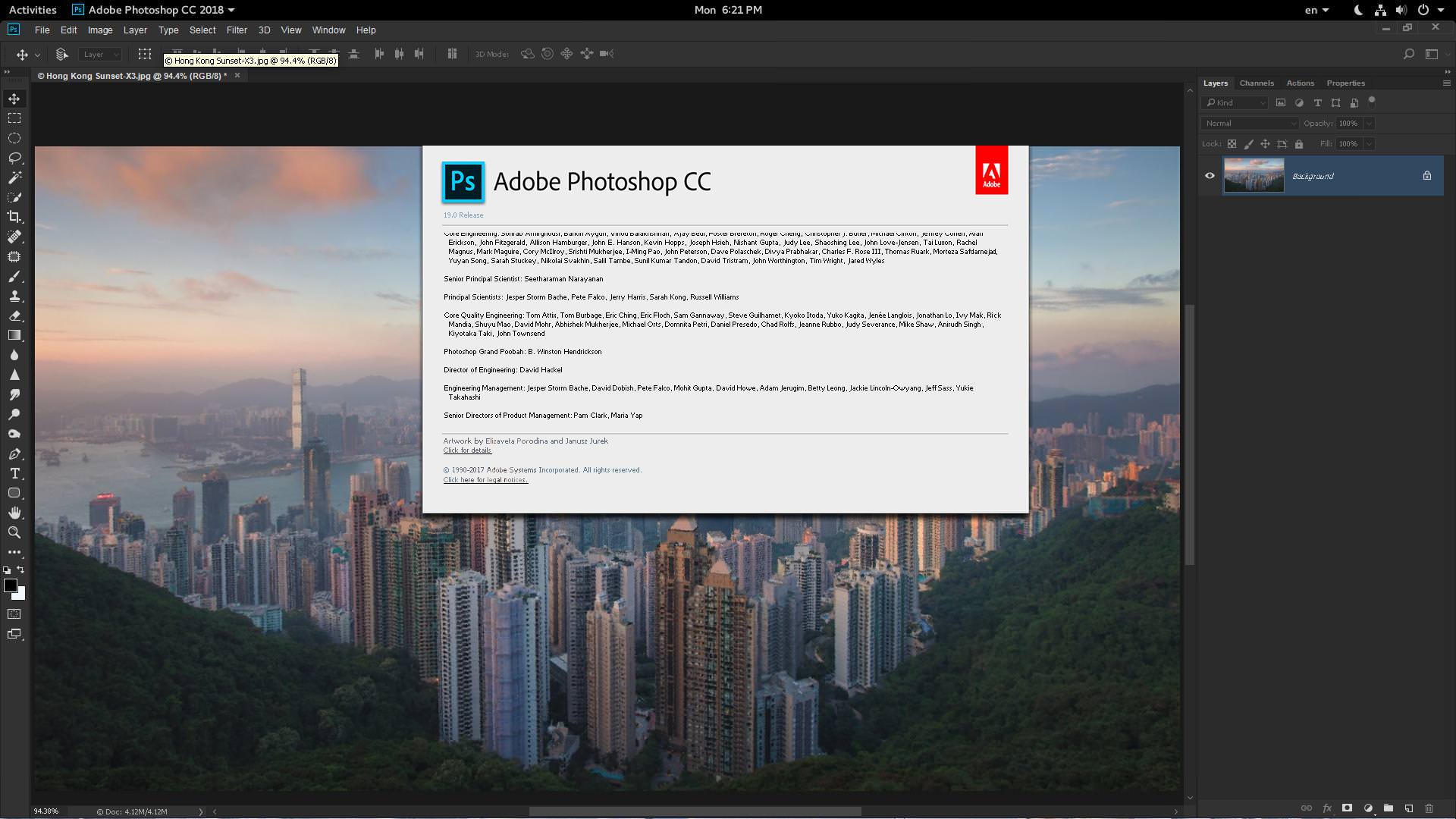Click the Search magnifier in options bar
The image size is (1456, 819).
(x=1408, y=54)
